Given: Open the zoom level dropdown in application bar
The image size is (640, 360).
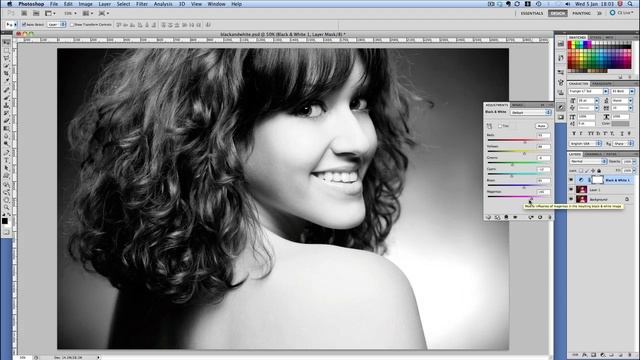Looking at the screenshot, I should [x=70, y=13].
